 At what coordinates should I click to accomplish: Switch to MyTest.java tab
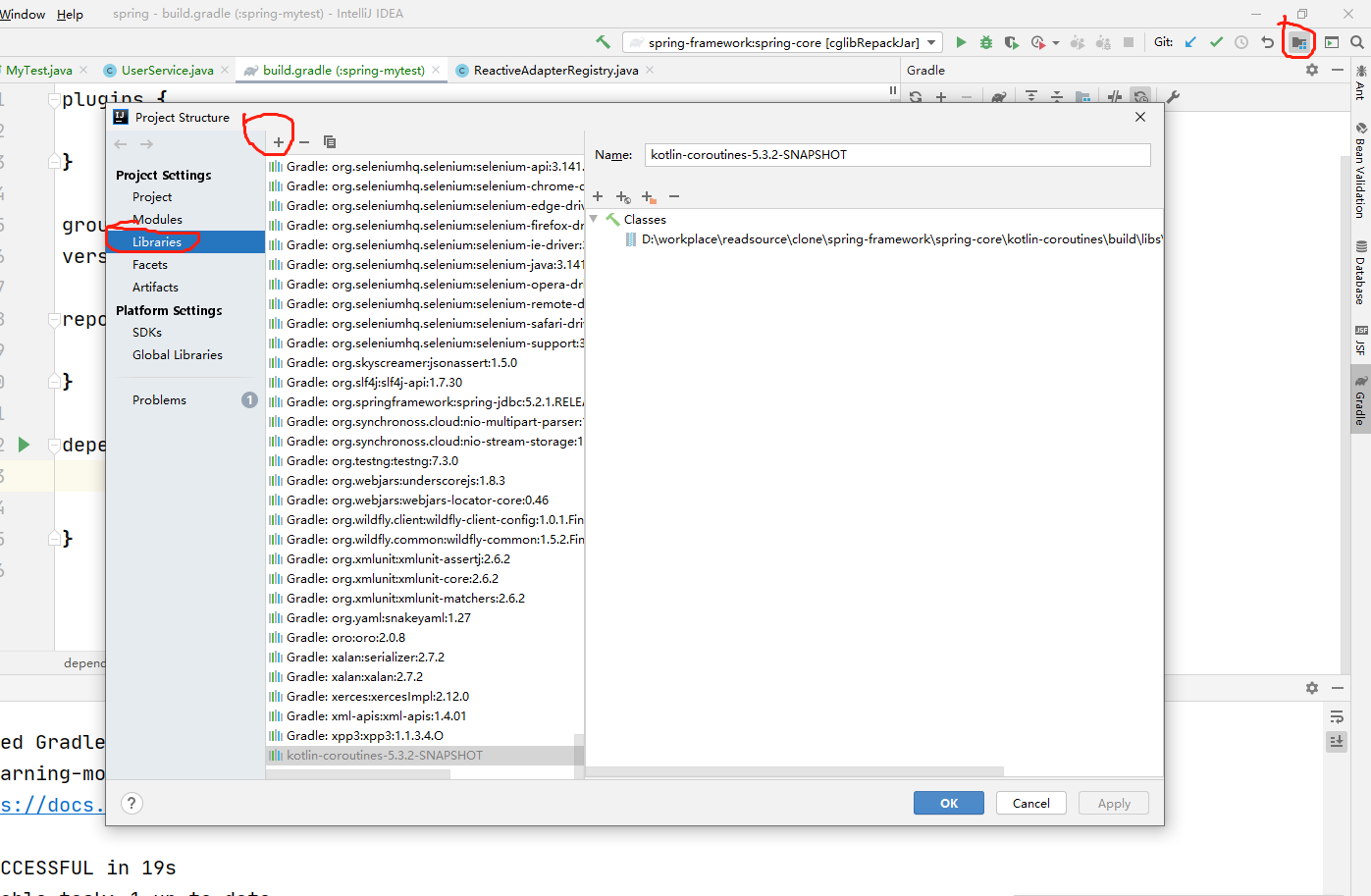point(39,70)
